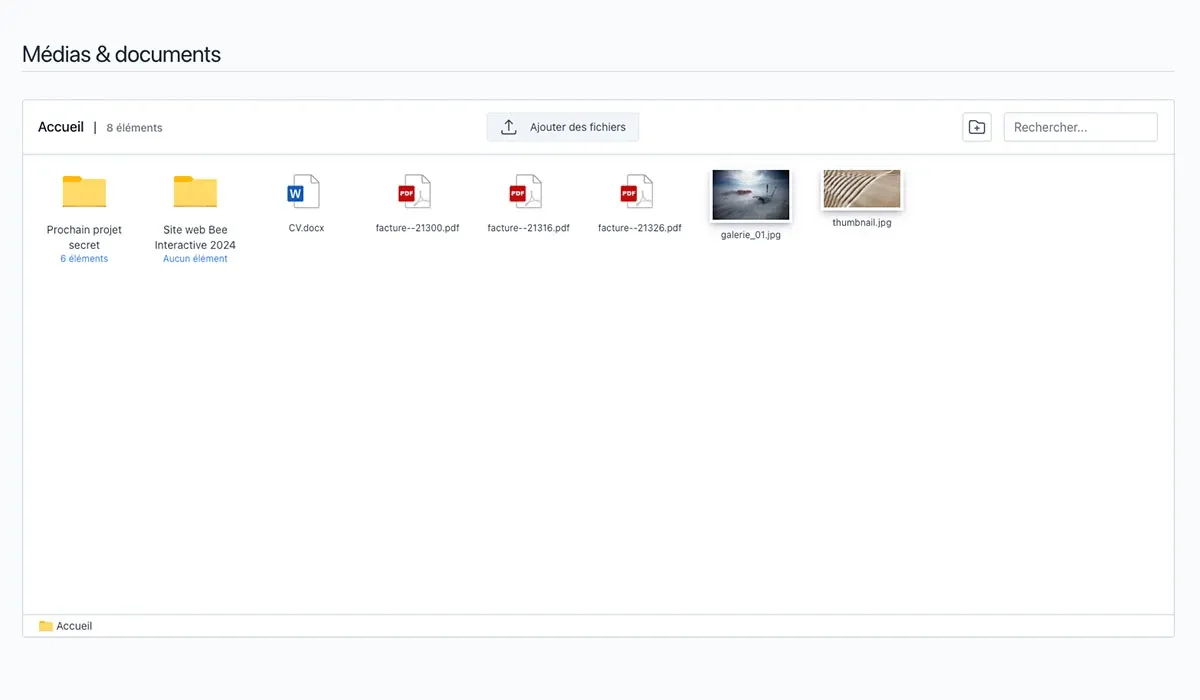Click the facture--21316.pdf file name label
1200x700 pixels.
528,228
